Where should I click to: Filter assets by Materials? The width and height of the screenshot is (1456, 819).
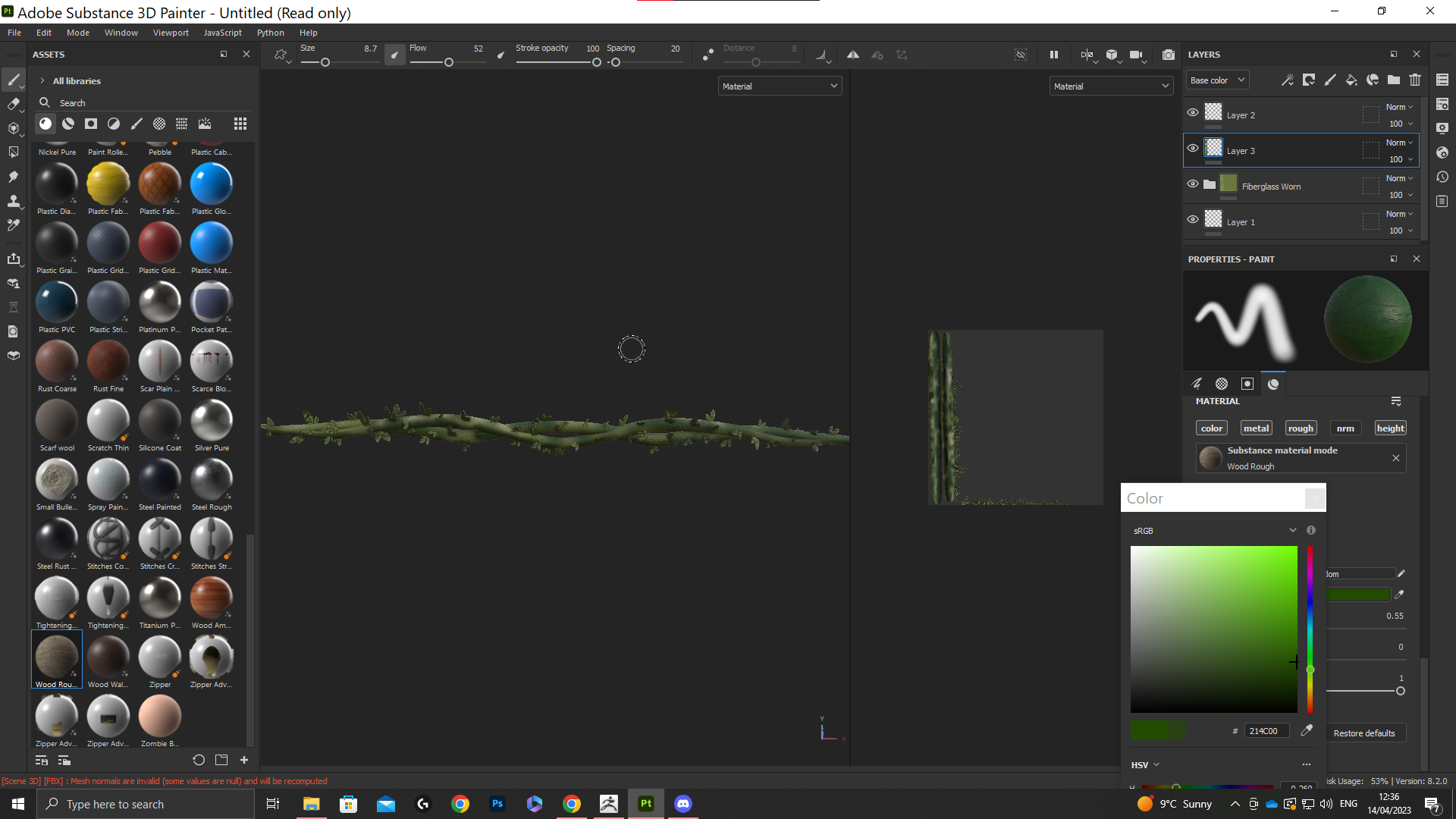click(45, 124)
